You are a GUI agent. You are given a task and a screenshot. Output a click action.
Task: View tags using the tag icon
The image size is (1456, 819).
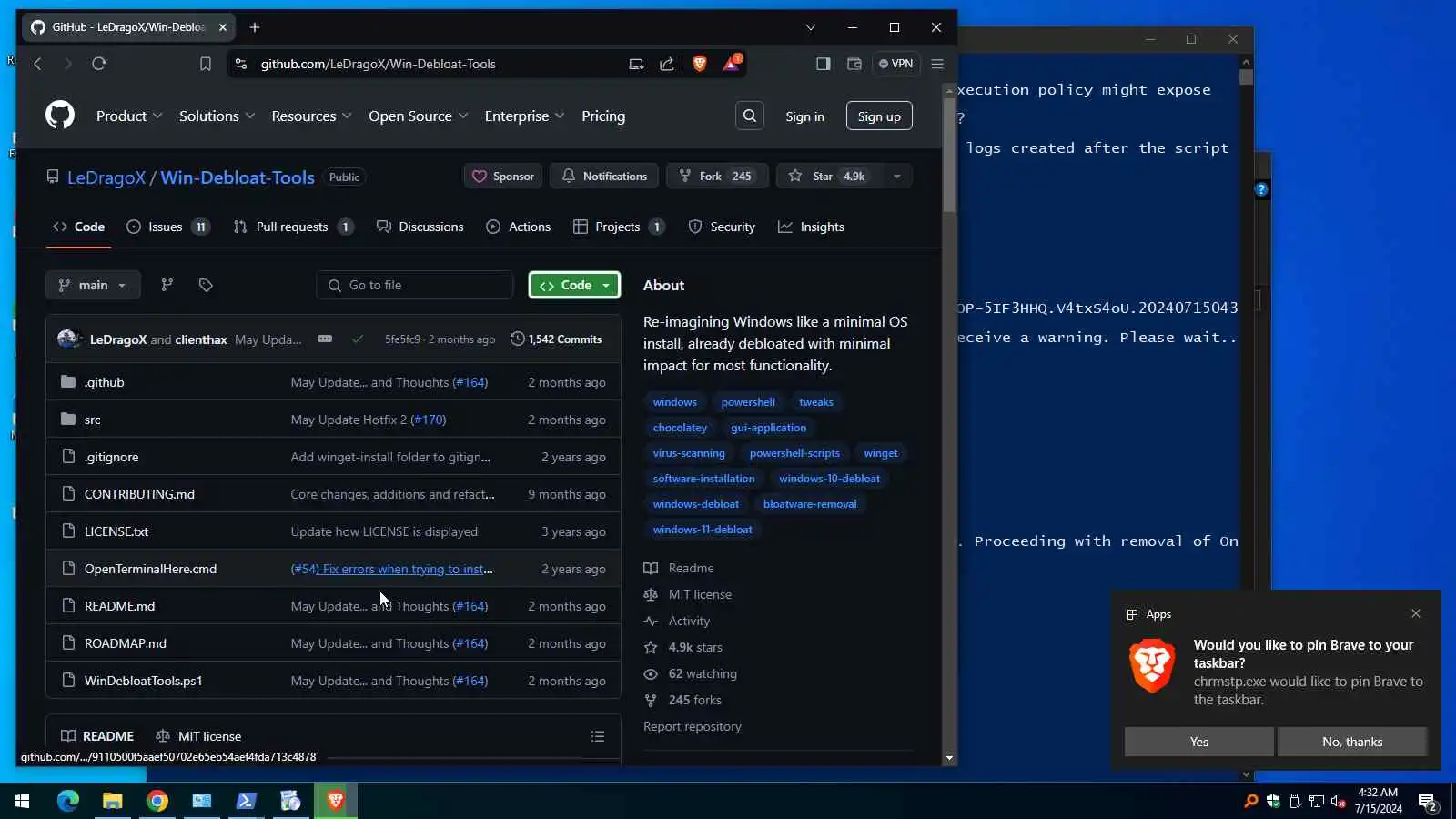pos(206,285)
